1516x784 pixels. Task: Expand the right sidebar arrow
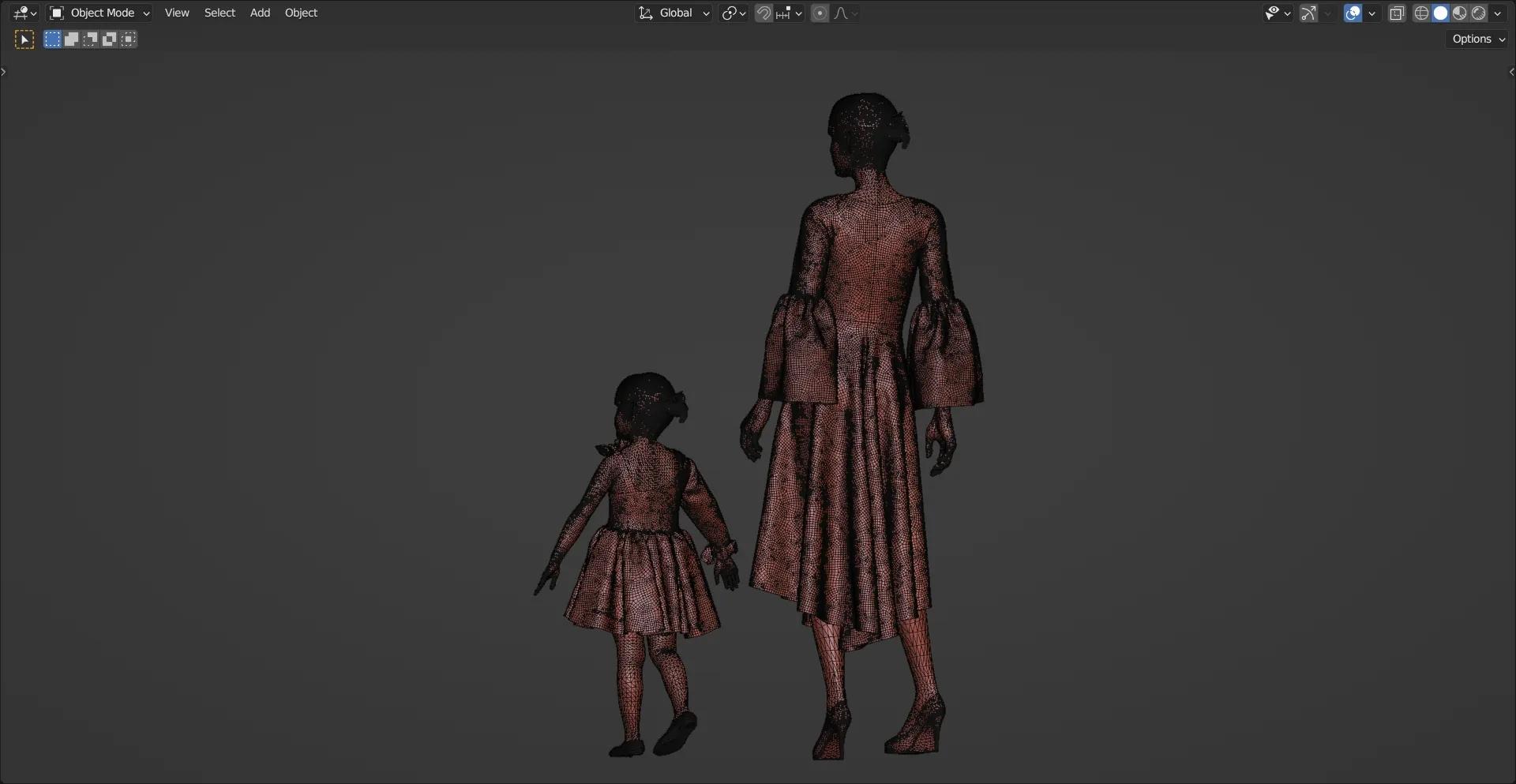tap(1511, 72)
